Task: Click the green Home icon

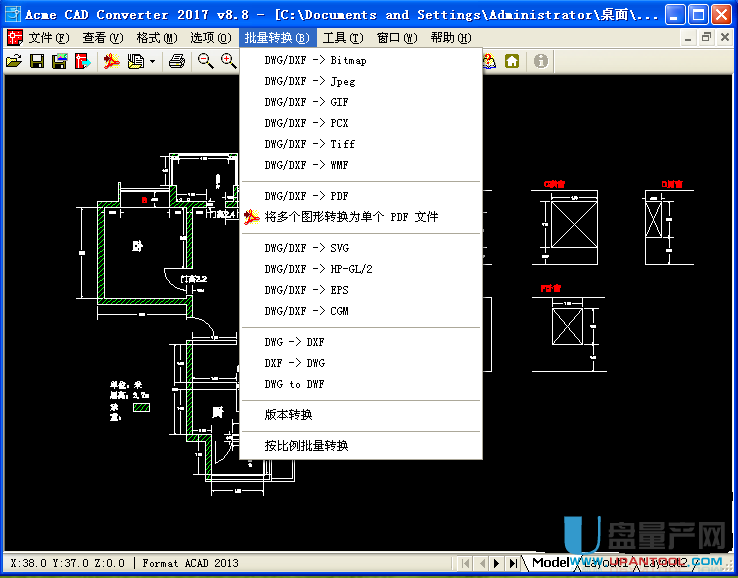Action: (512, 62)
